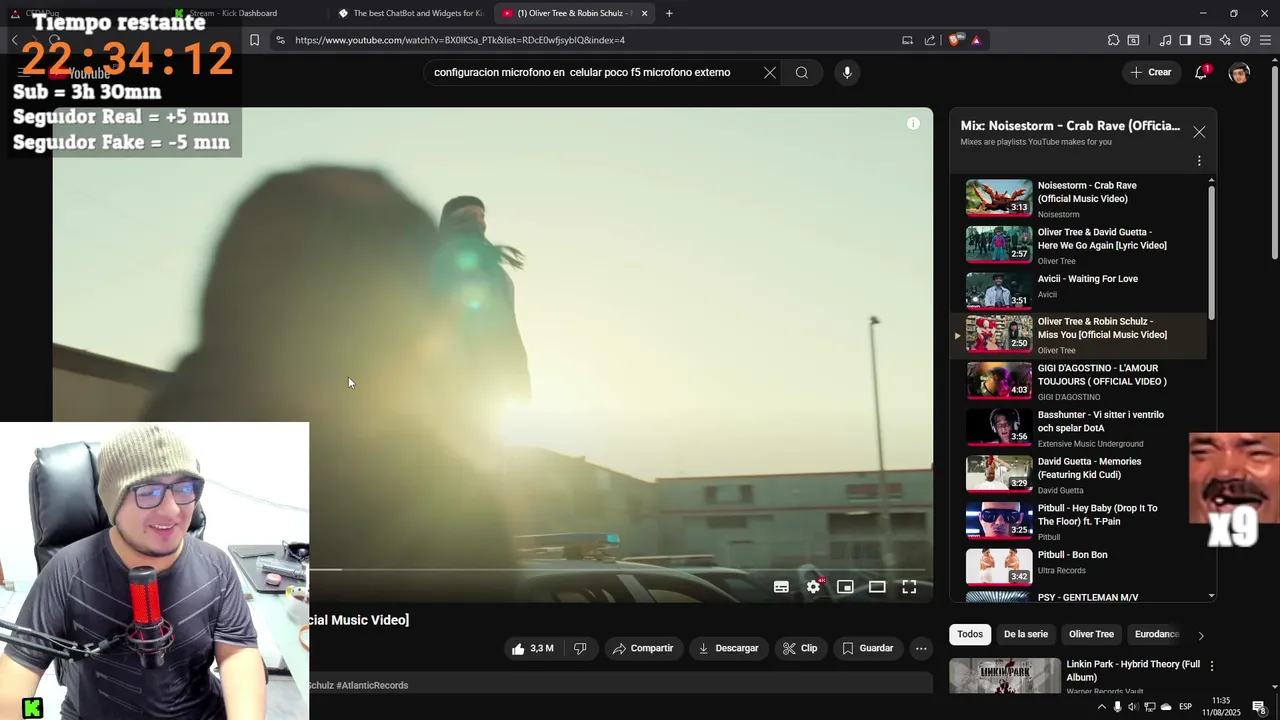
Task: Create a Clip of the video
Action: pos(800,648)
